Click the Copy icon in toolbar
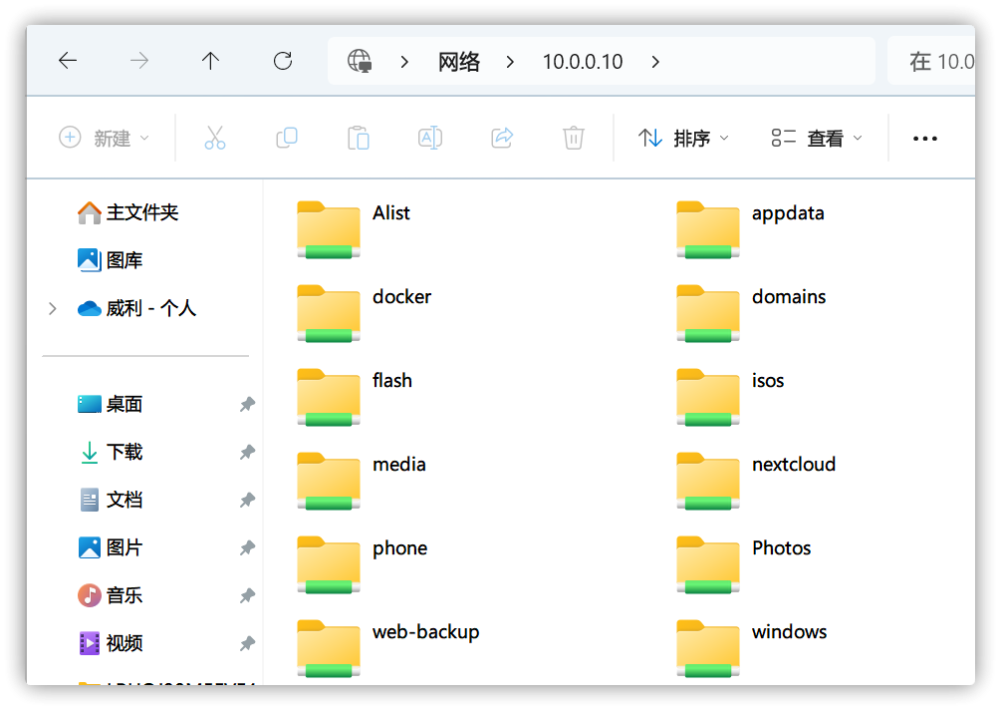The image size is (1000, 710). coord(287,138)
